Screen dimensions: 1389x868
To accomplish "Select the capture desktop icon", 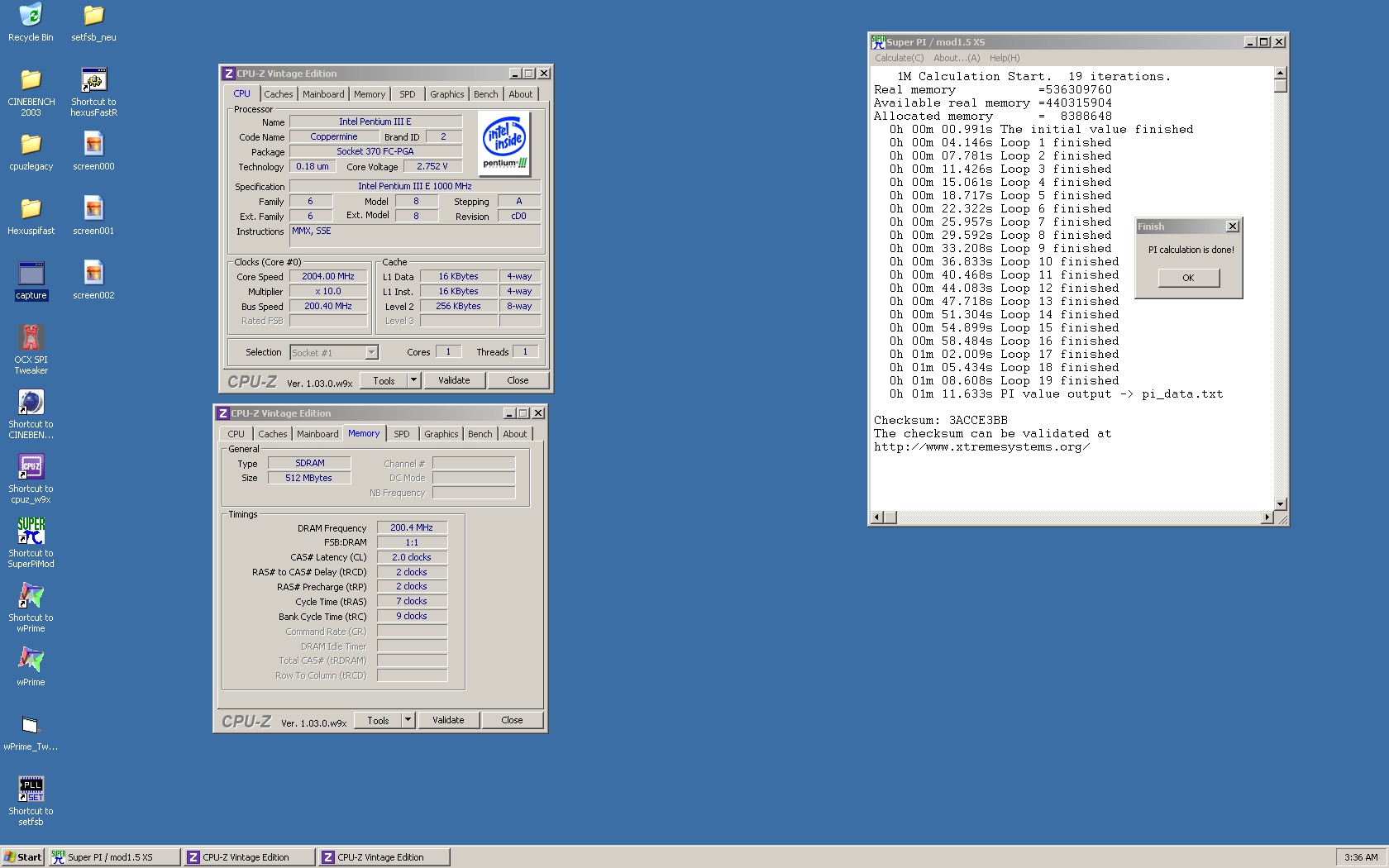I will pos(31,280).
